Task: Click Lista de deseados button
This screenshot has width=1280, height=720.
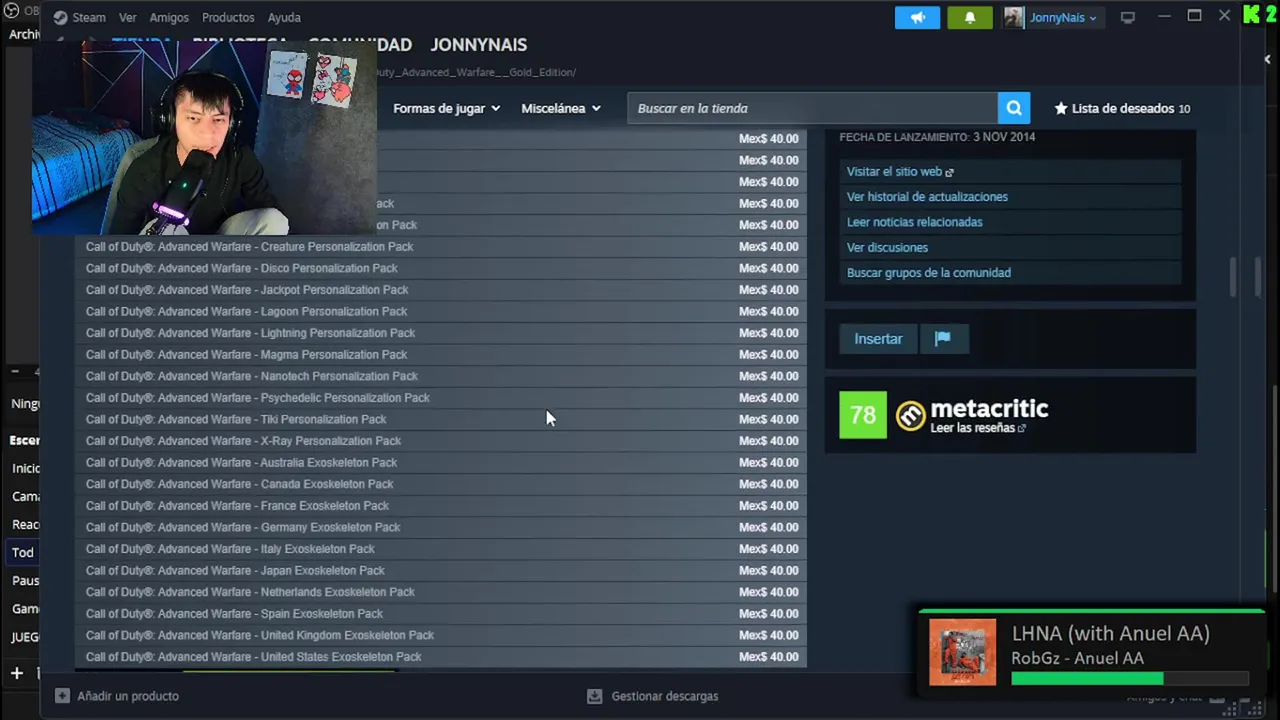Action: click(x=1122, y=108)
